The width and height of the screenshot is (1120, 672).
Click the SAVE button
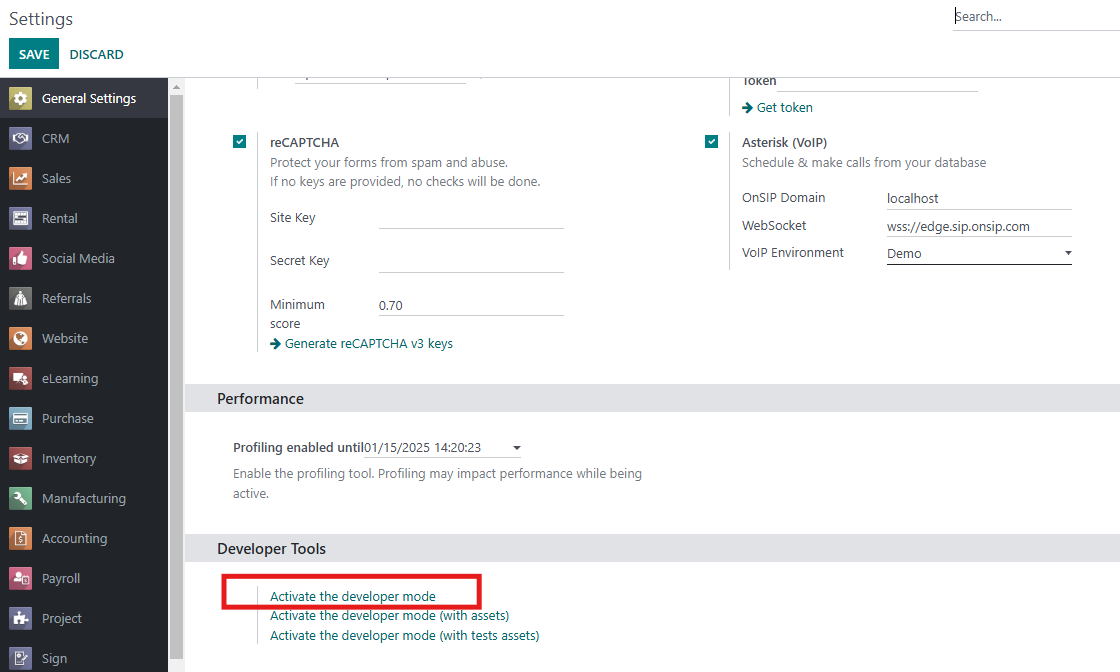point(34,54)
